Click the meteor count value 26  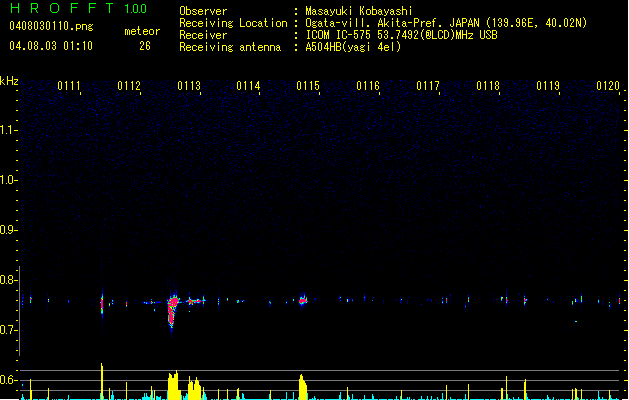145,46
